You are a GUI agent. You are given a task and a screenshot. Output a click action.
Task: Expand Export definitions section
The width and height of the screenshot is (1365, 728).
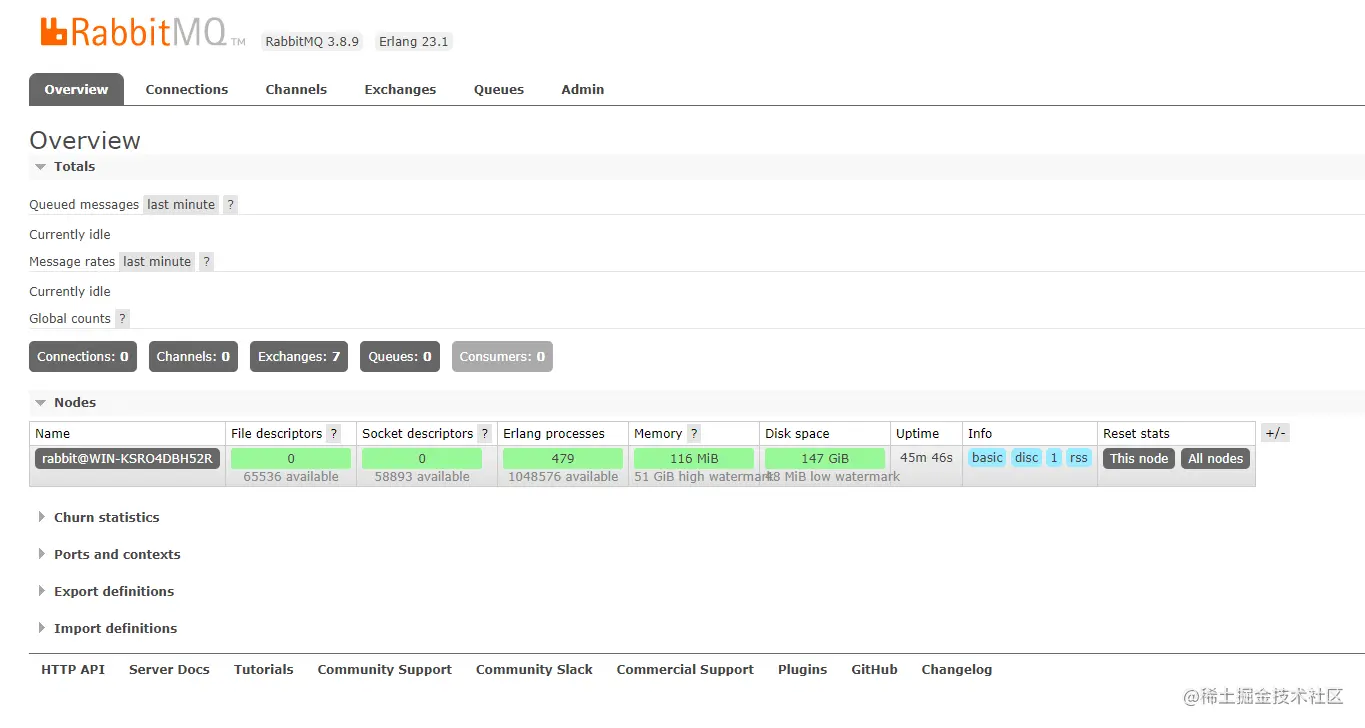point(106,591)
